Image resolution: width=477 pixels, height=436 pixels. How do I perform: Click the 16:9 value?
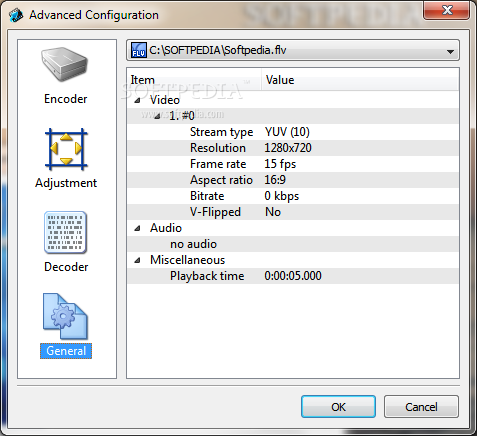[275, 180]
